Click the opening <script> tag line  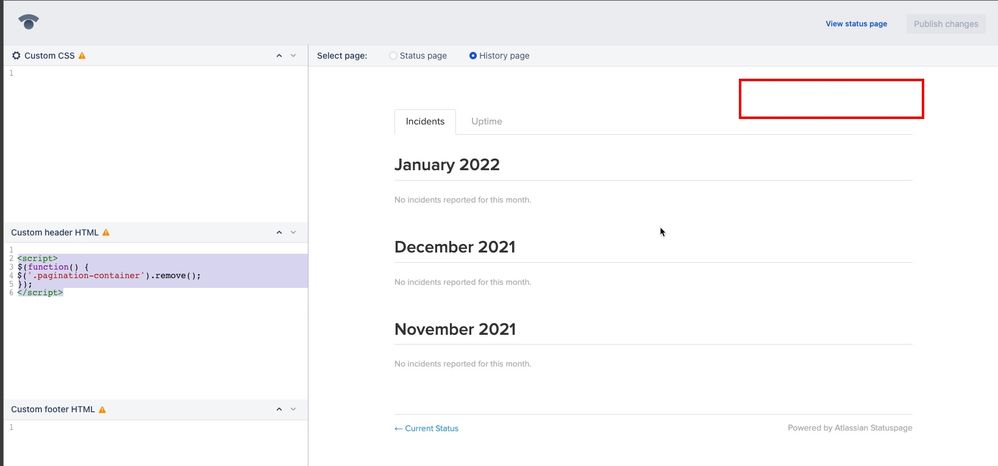(x=37, y=258)
